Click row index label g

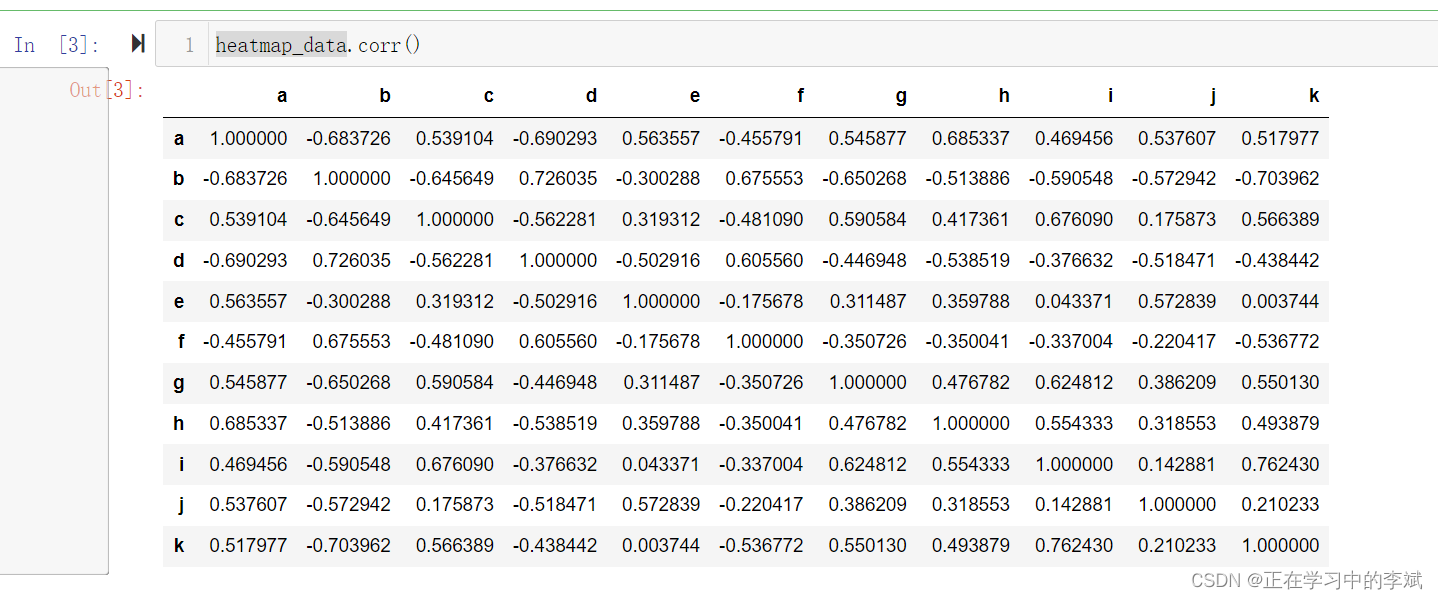point(179,382)
